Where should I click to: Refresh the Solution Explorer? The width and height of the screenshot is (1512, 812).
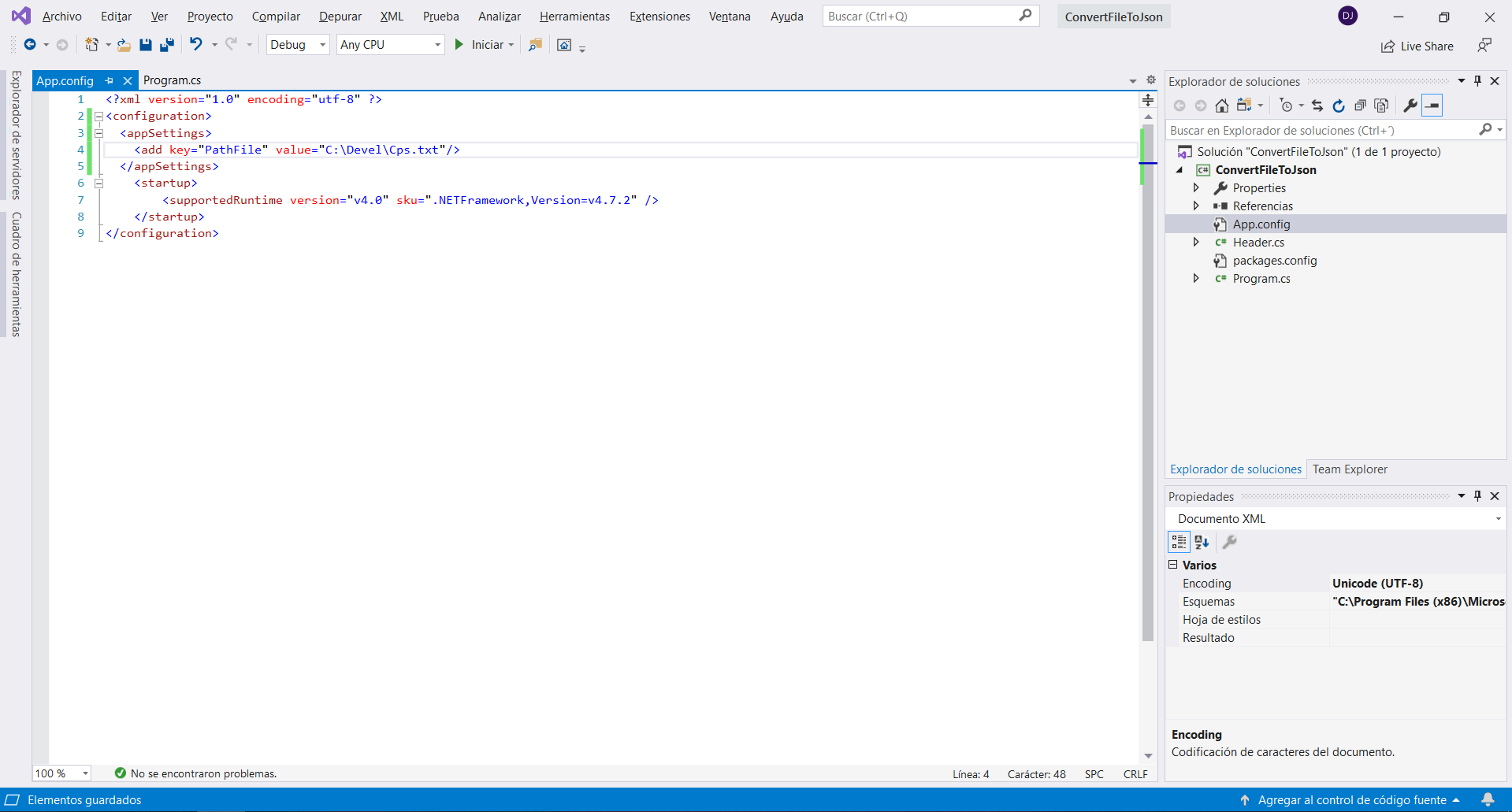pyautogui.click(x=1338, y=106)
